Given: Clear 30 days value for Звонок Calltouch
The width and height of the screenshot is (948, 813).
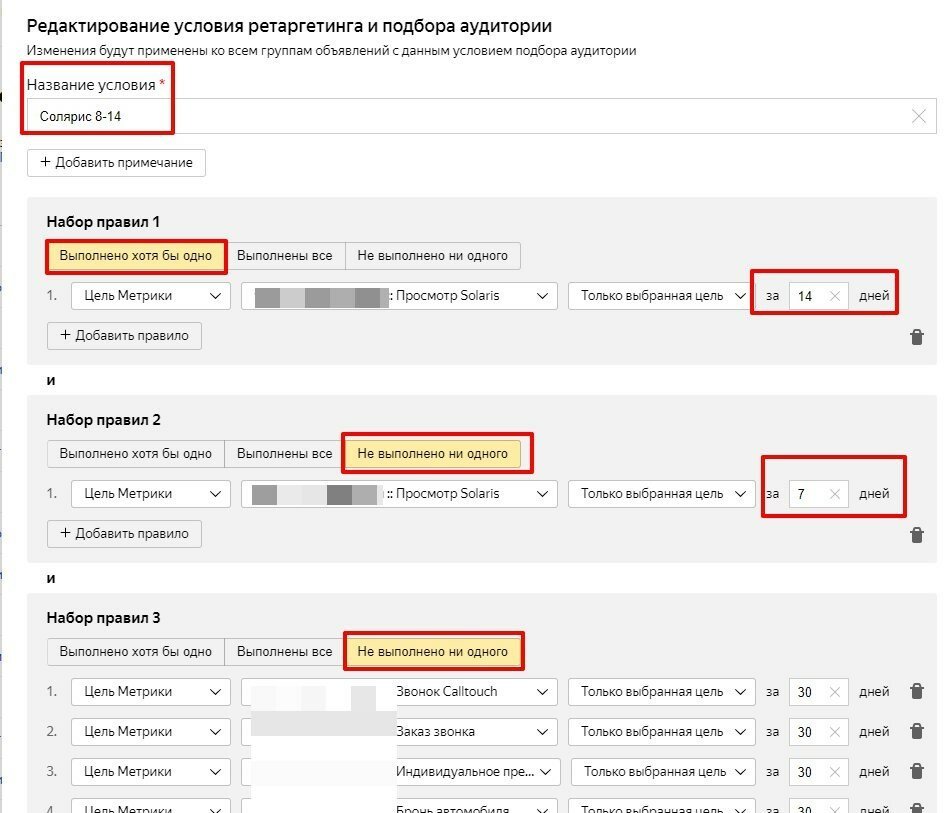Looking at the screenshot, I should 835,692.
